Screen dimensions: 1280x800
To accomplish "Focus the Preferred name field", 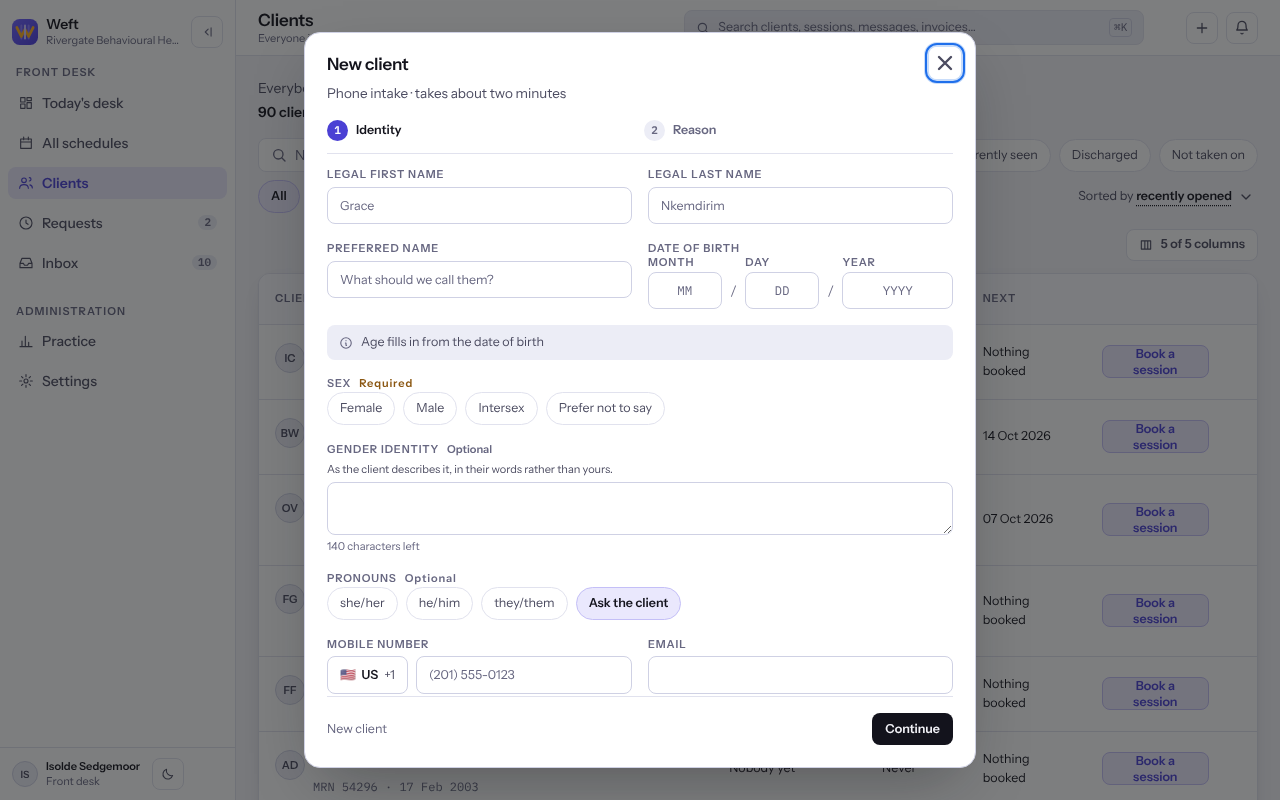I will point(479,280).
